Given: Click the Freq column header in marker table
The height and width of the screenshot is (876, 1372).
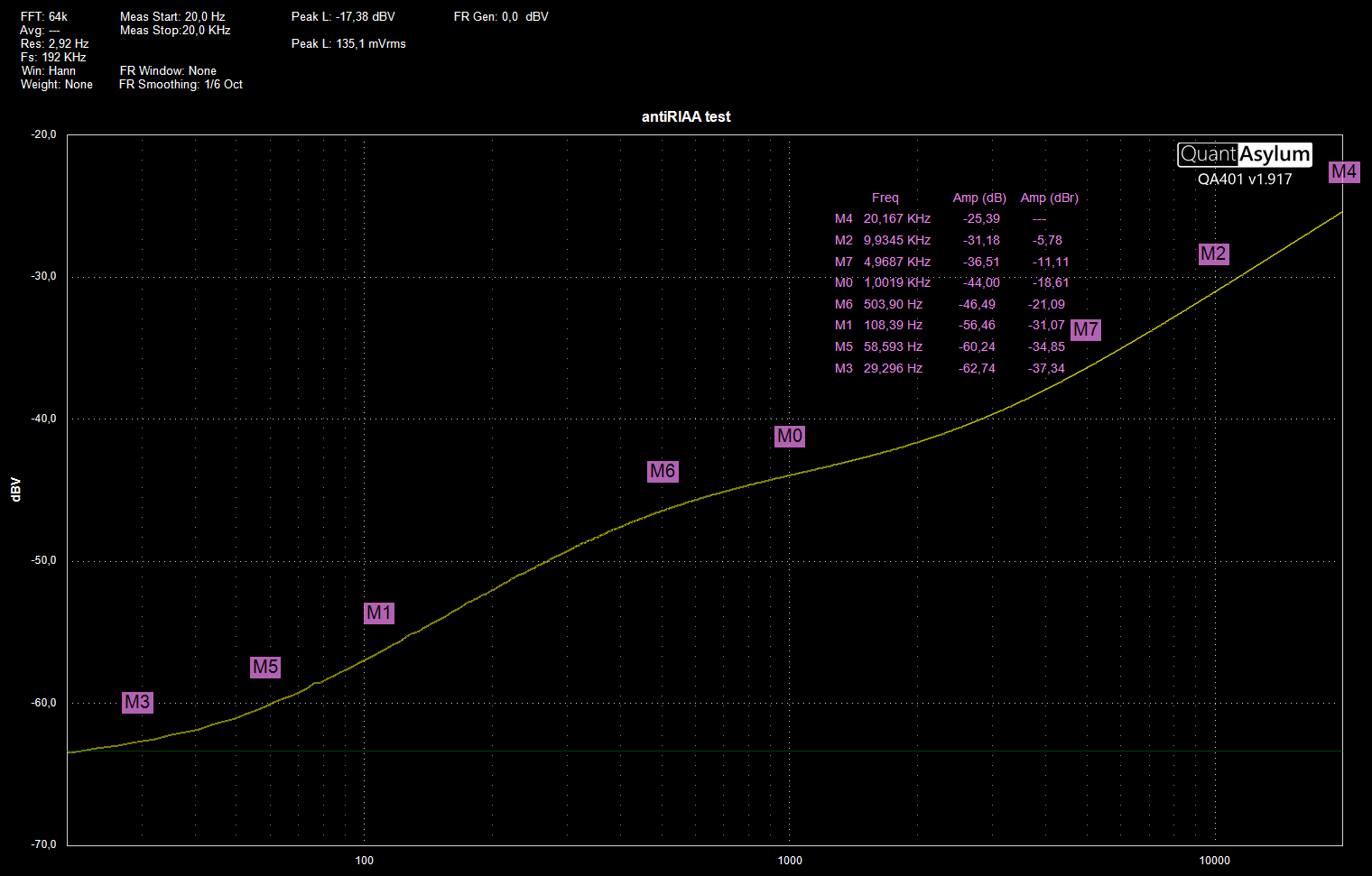Looking at the screenshot, I should coord(885,198).
